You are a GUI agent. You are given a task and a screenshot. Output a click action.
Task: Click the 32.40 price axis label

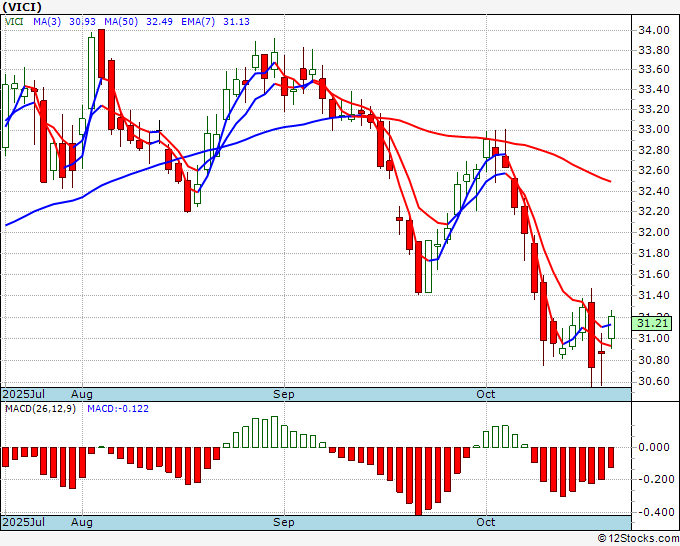point(654,191)
